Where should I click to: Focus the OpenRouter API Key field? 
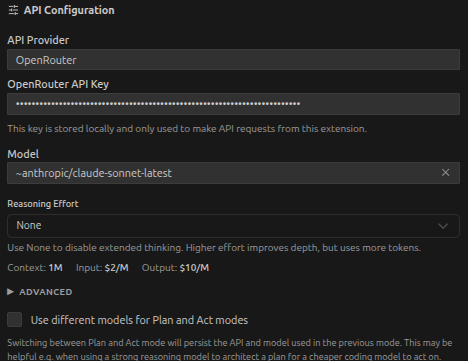(233, 104)
